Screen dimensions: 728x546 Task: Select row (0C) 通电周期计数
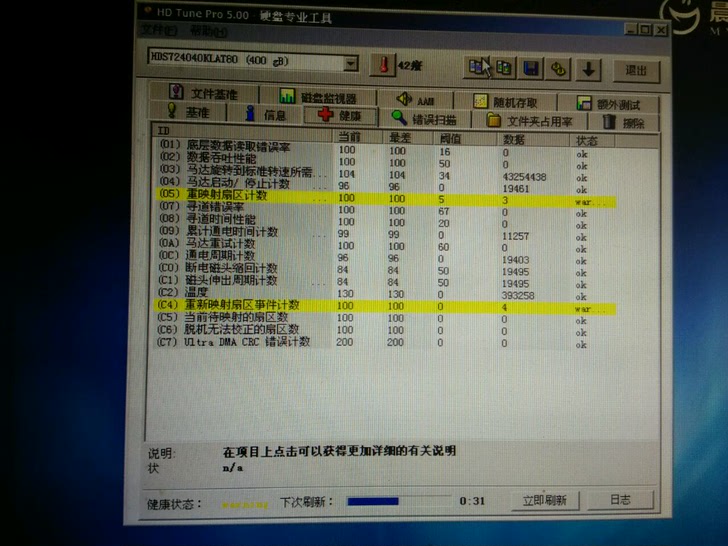tap(384, 258)
